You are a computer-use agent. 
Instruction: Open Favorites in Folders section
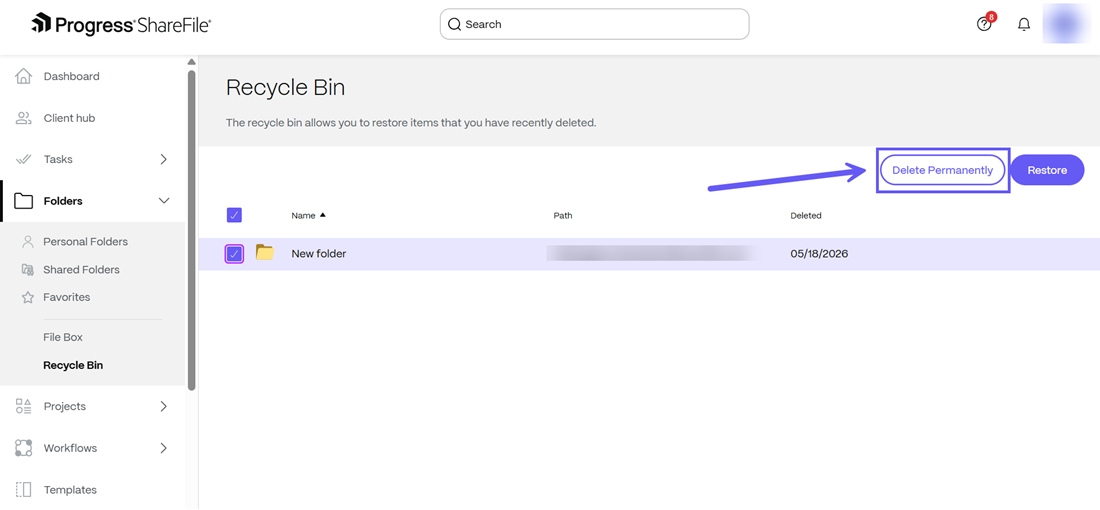pos(67,297)
